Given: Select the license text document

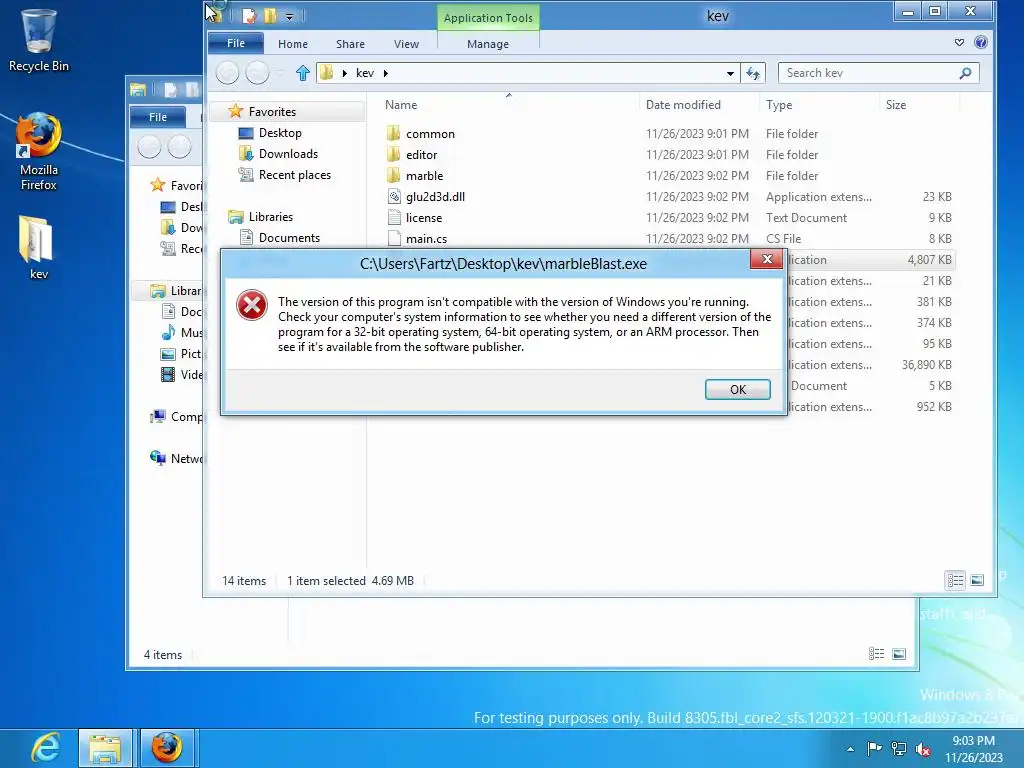Looking at the screenshot, I should [423, 217].
